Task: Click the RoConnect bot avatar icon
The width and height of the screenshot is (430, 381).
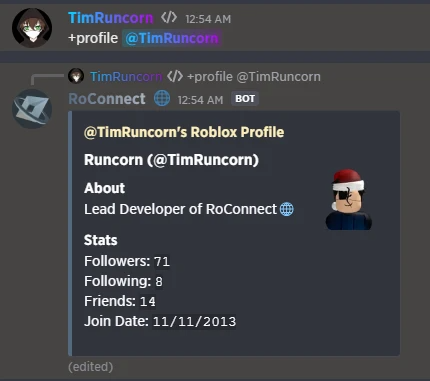Action: pyautogui.click(x=32, y=109)
